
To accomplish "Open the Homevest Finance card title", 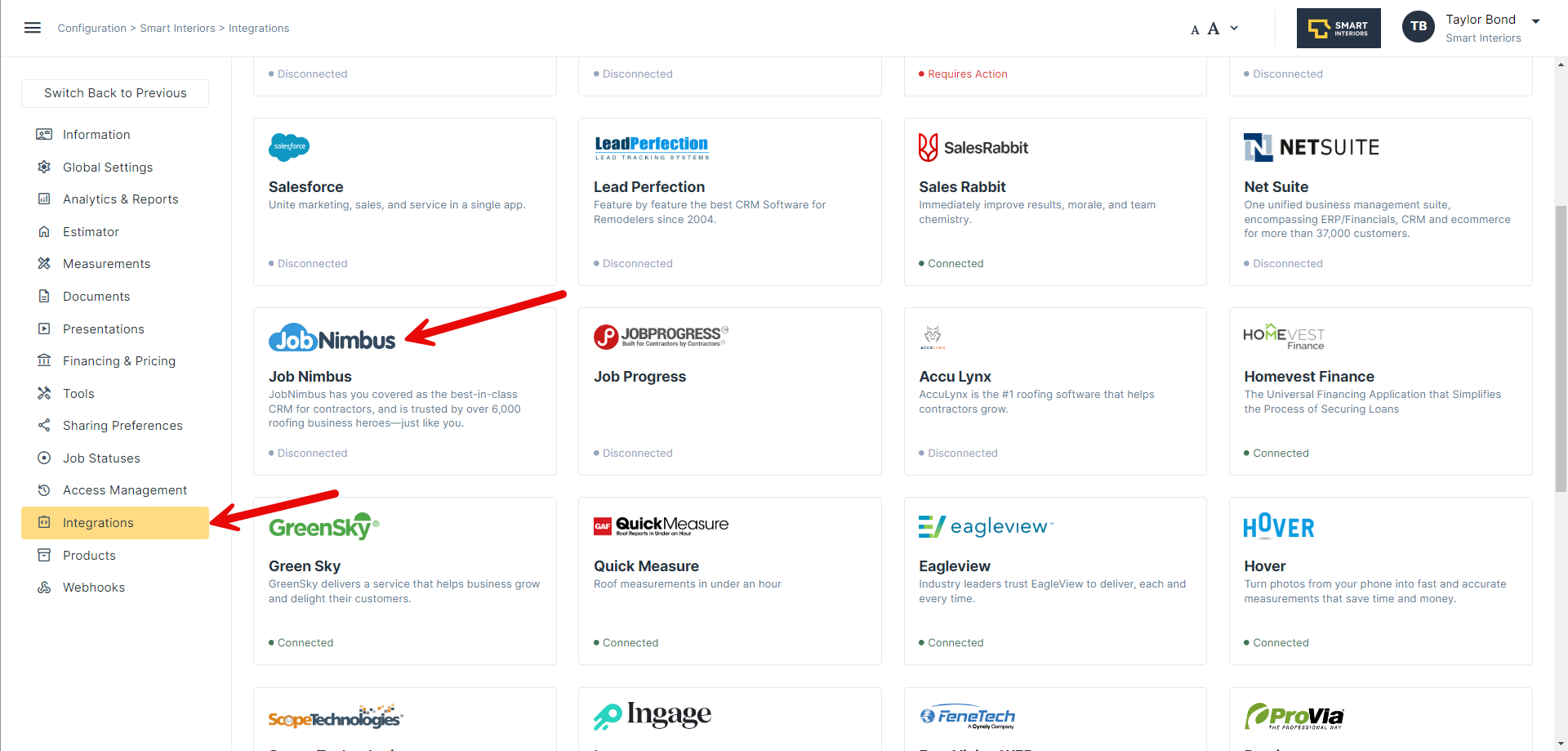I will pyautogui.click(x=1309, y=377).
